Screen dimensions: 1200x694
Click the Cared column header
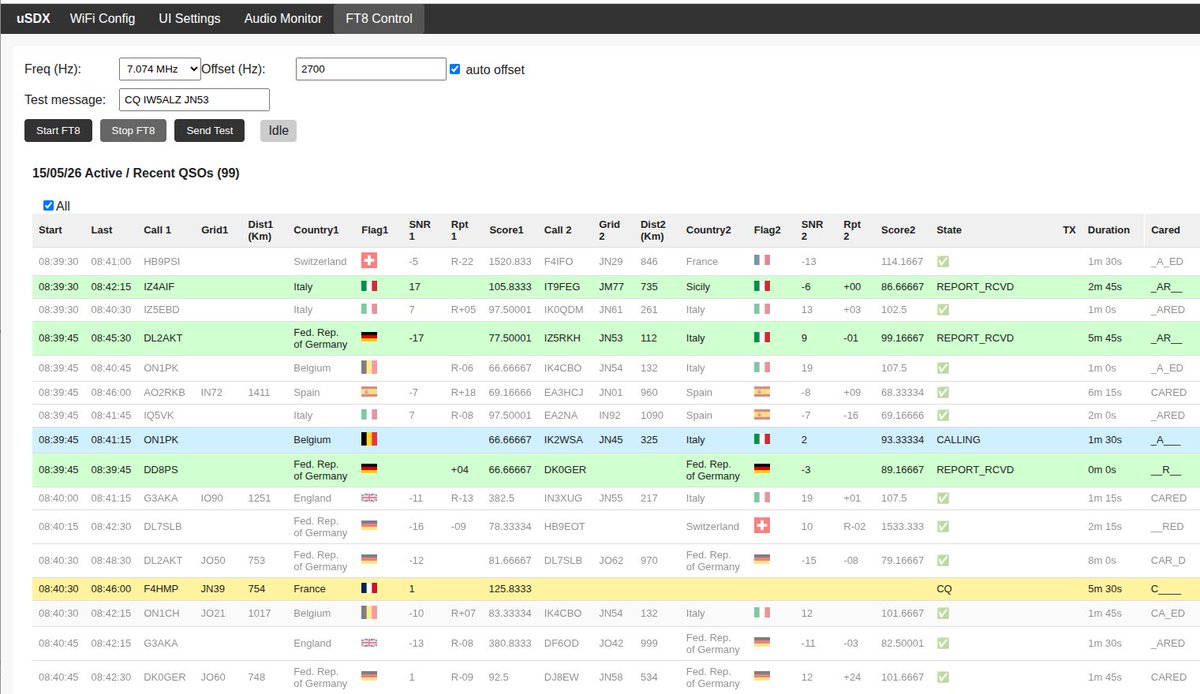pyautogui.click(x=1165, y=230)
